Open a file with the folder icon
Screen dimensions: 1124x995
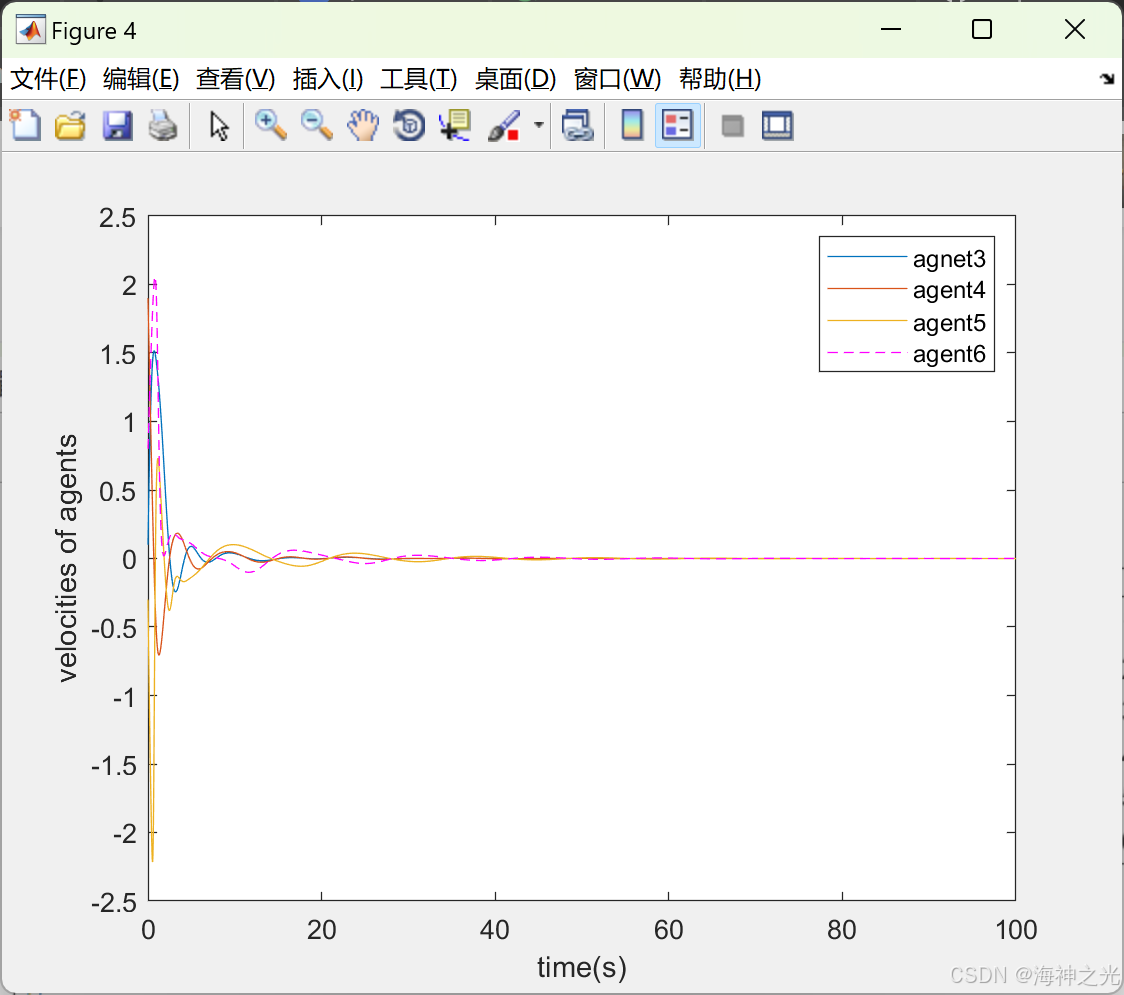click(70, 125)
